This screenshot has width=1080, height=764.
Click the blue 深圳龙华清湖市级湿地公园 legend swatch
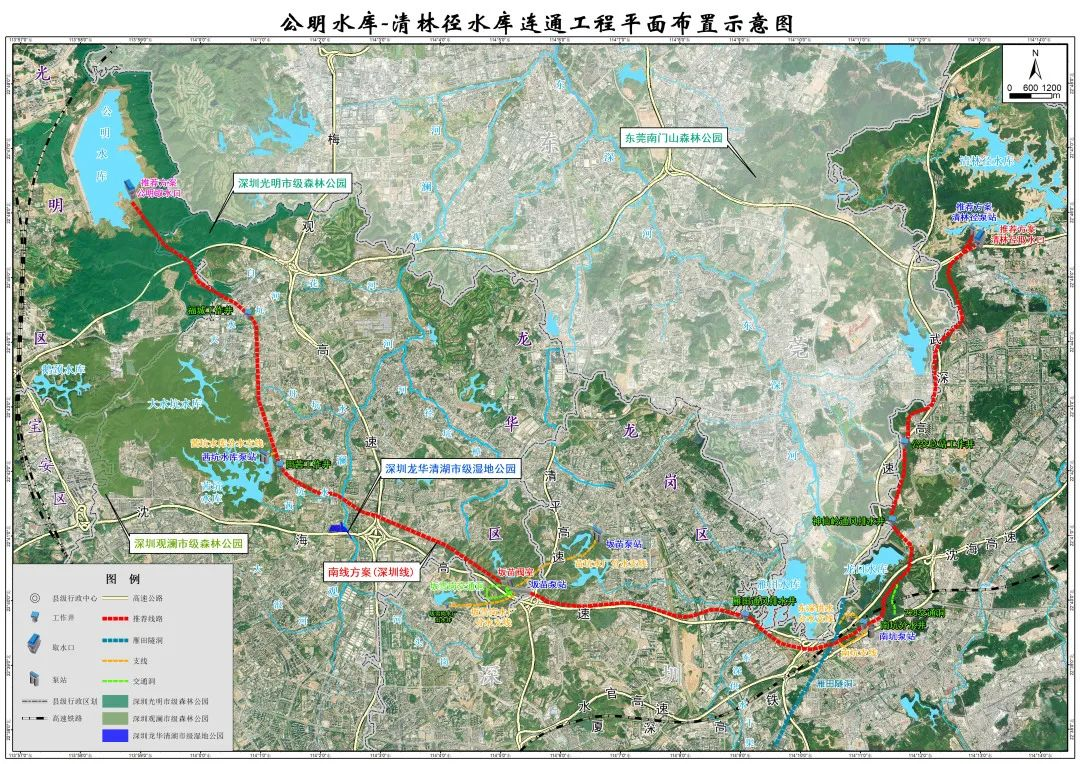tap(114, 735)
